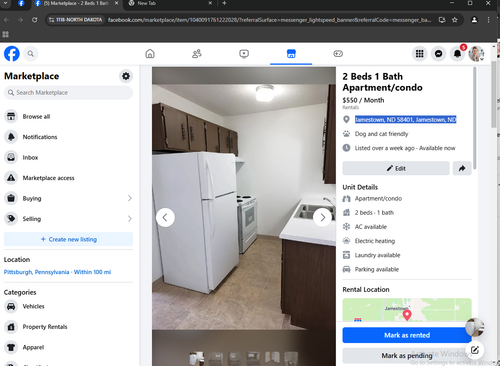Click the Edit listing button
This screenshot has width=500, height=366.
click(x=396, y=168)
